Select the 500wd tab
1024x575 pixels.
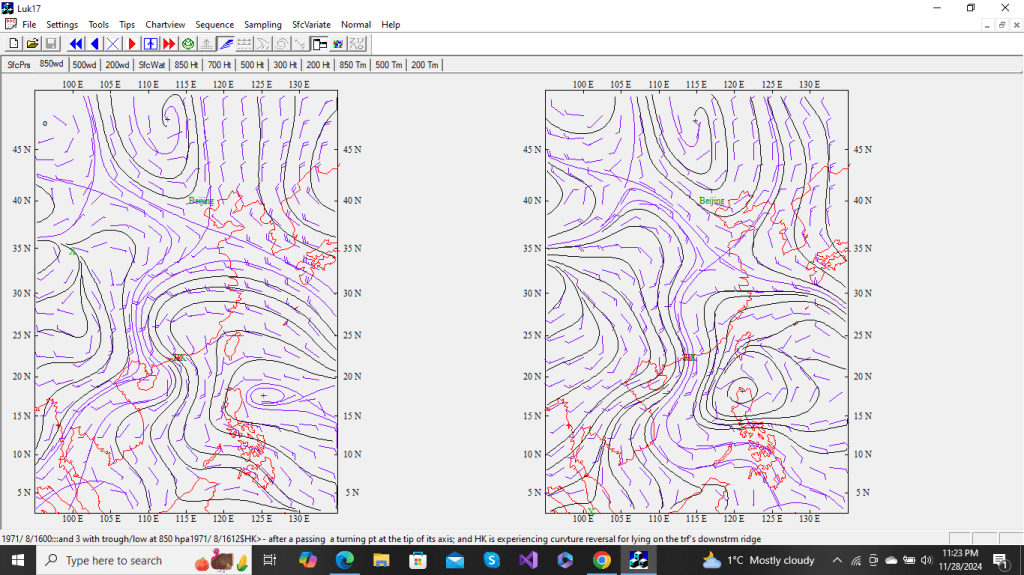point(85,65)
